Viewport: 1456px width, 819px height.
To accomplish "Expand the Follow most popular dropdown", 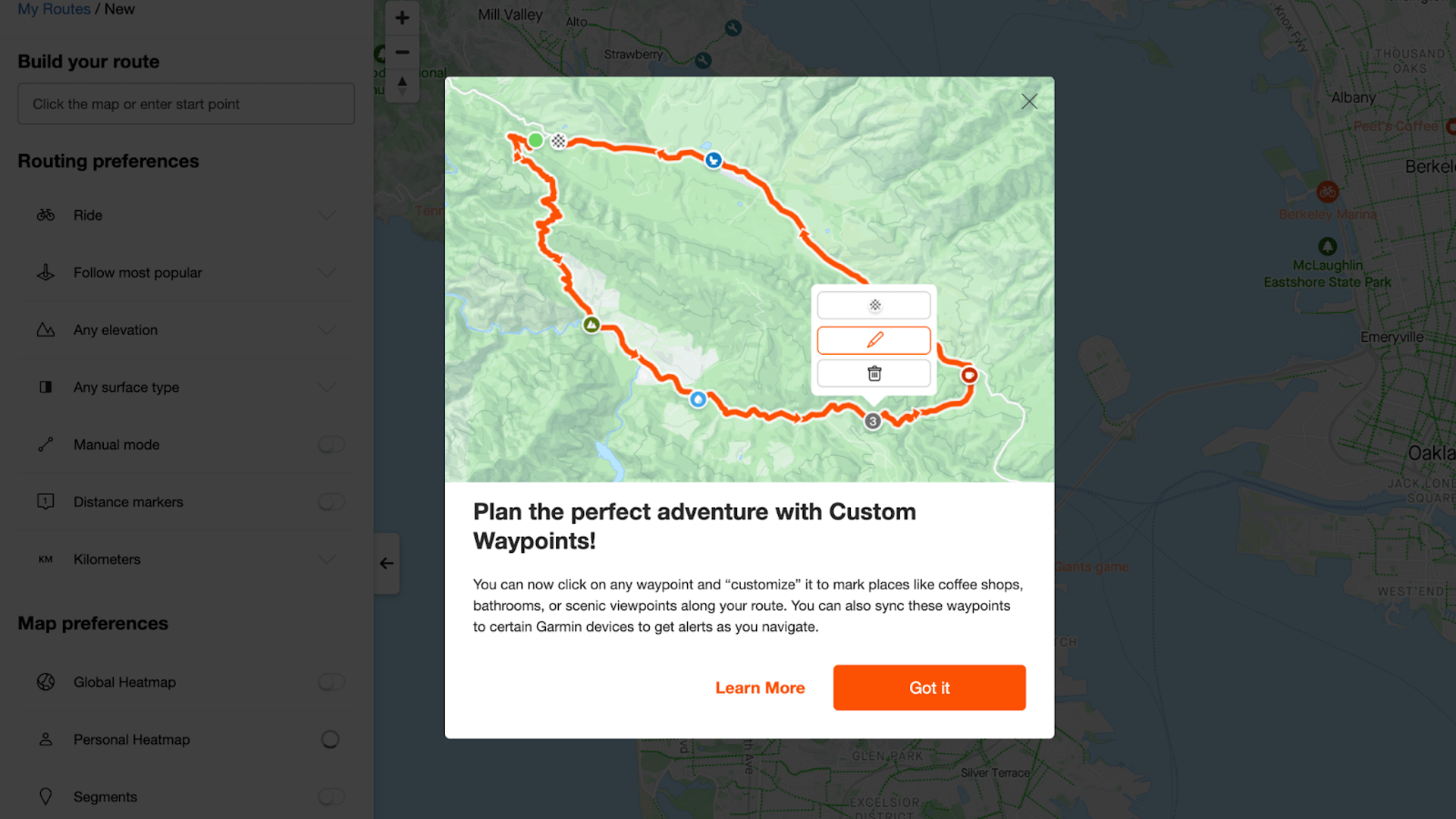I will (327, 272).
